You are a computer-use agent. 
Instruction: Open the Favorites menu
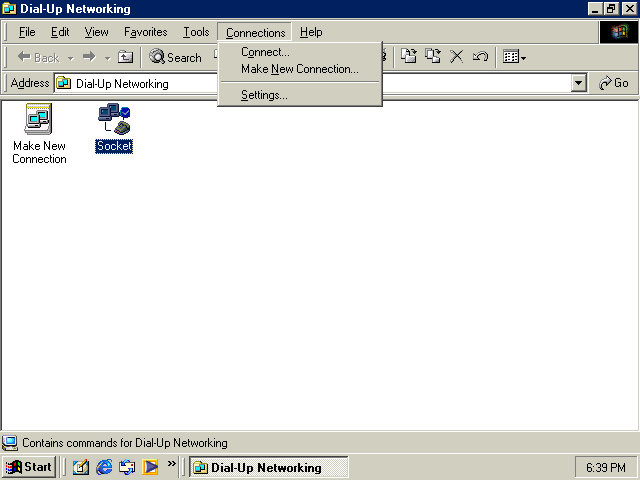coord(146,32)
